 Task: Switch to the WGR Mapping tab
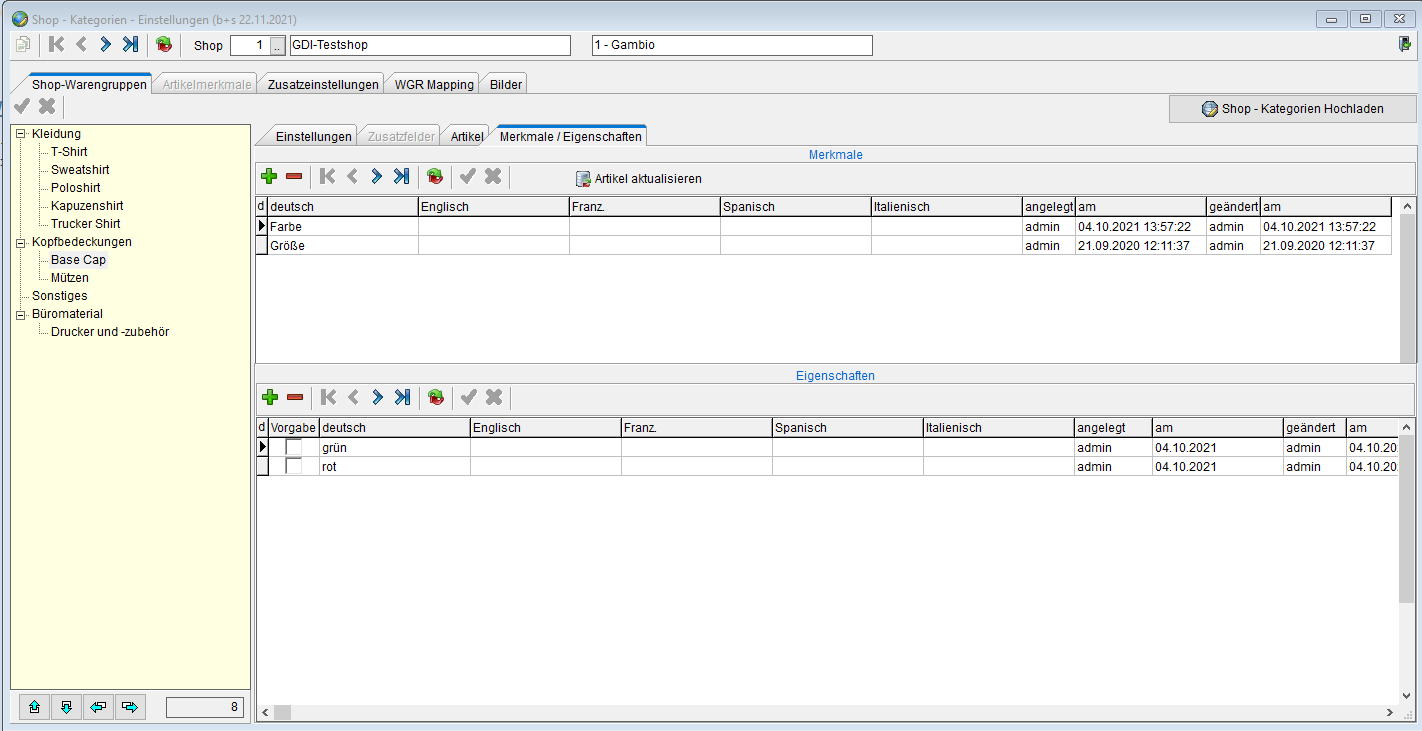tap(434, 85)
